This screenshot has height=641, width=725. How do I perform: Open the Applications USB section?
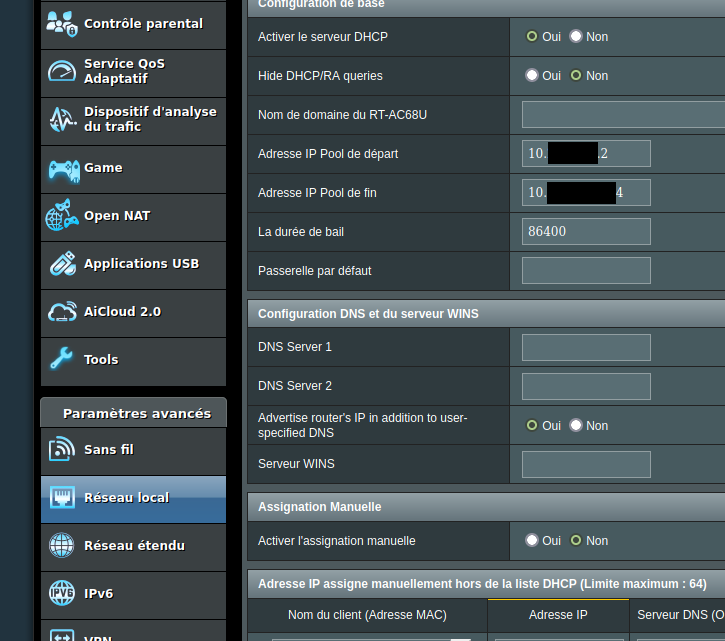point(133,265)
